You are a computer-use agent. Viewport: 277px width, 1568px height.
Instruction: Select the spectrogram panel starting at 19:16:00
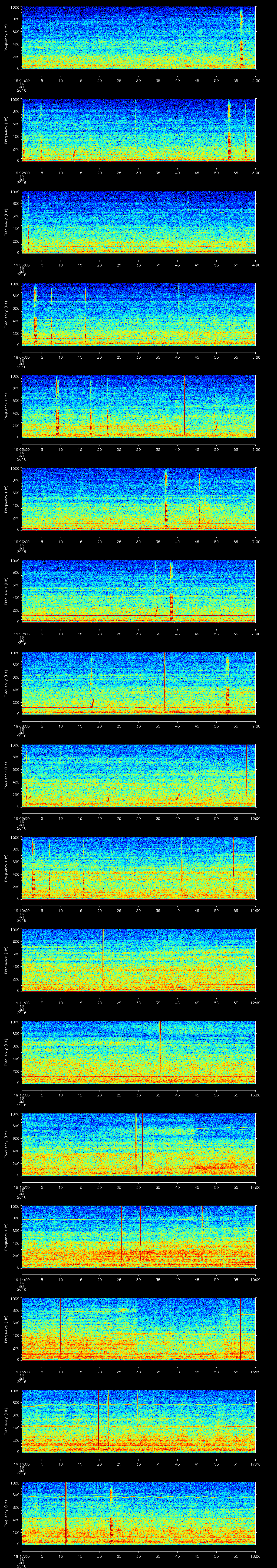tap(139, 1421)
